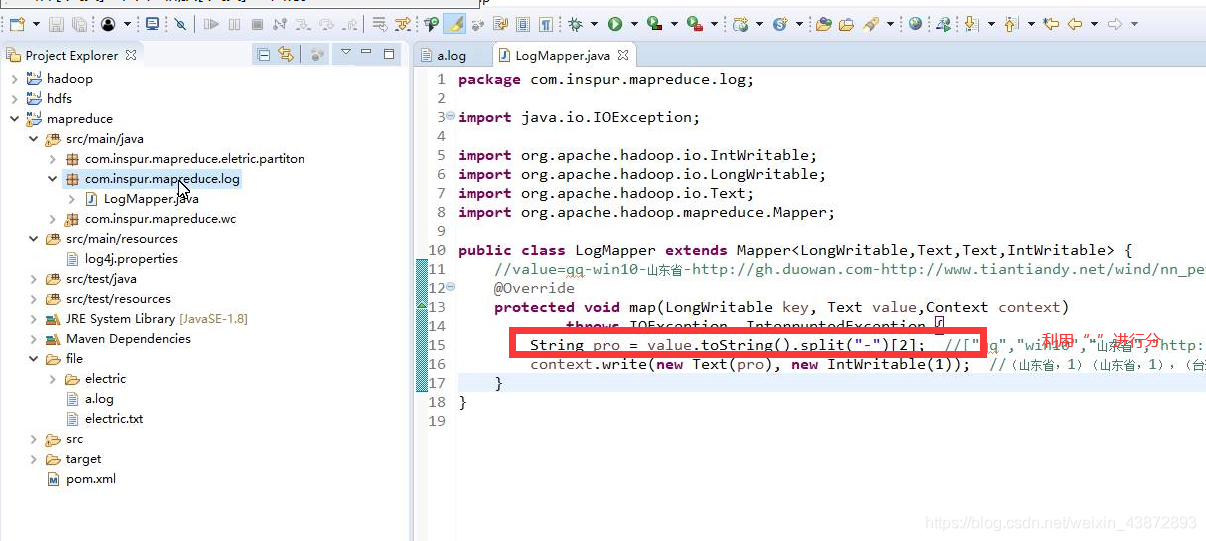The image size is (1206, 541).
Task: Click the New file wizard icon
Action: 17,24
